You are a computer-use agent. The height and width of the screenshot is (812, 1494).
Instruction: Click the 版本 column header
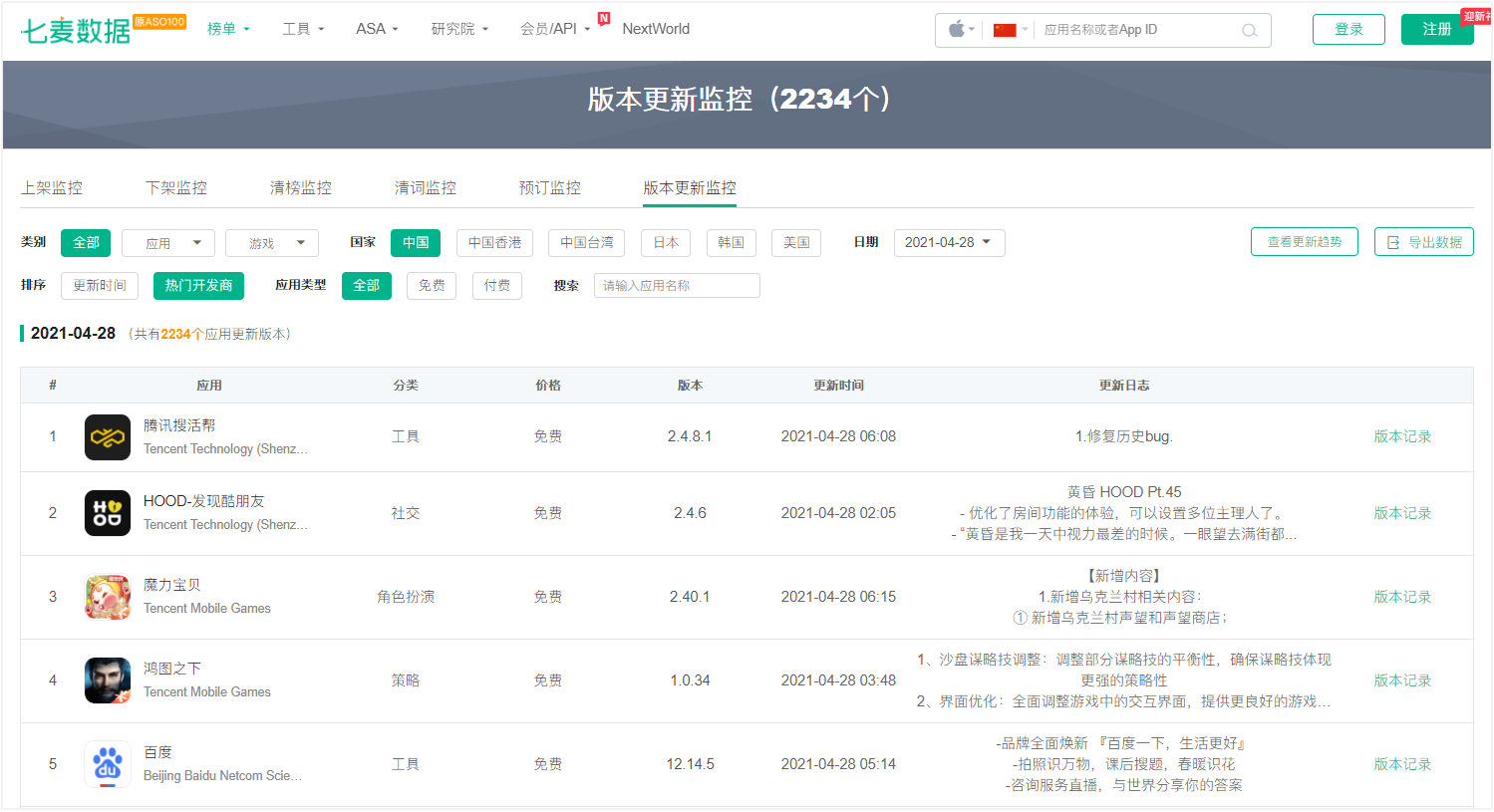coord(690,386)
